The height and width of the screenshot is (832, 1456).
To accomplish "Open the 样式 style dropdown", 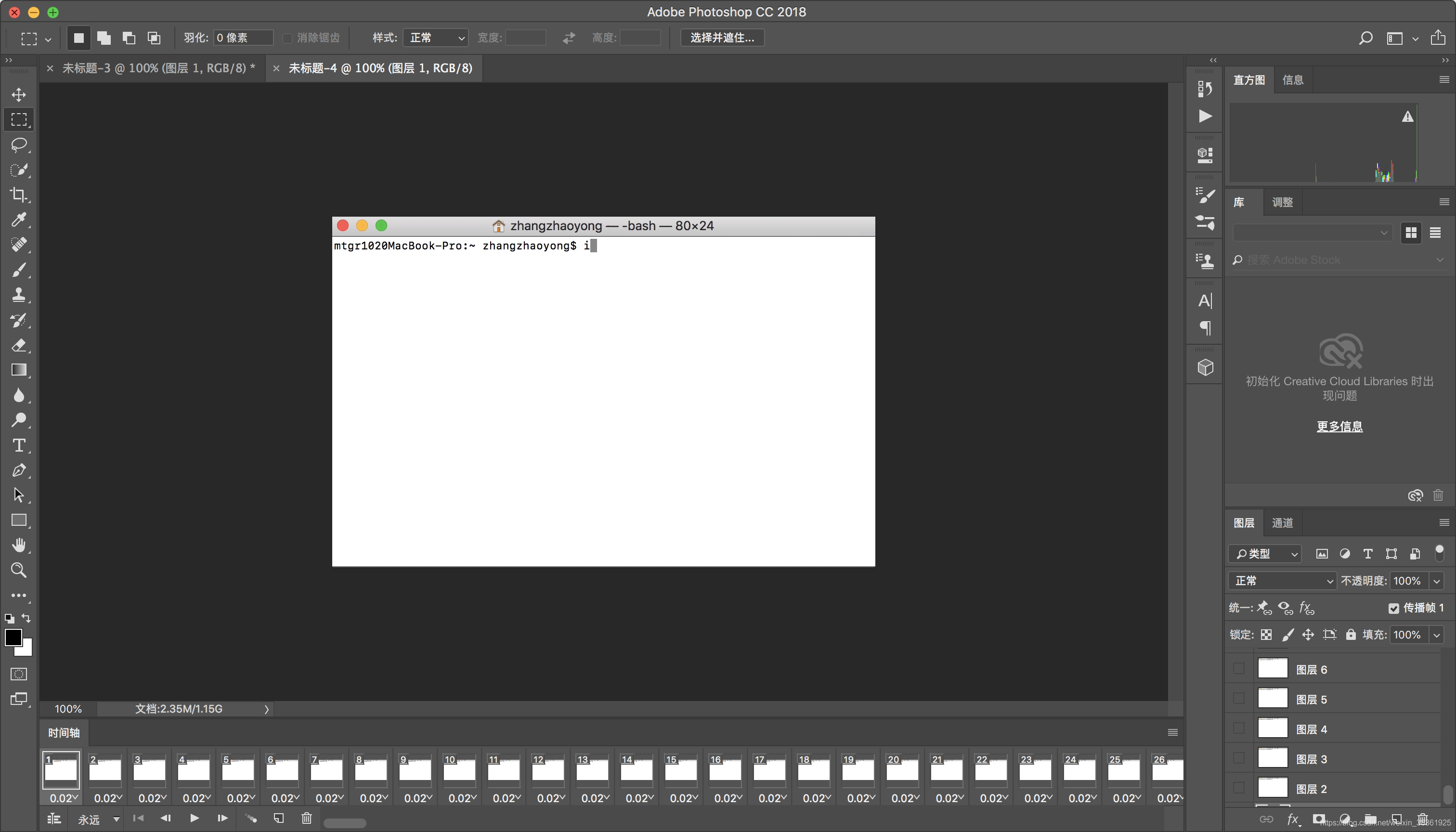I will coord(435,38).
